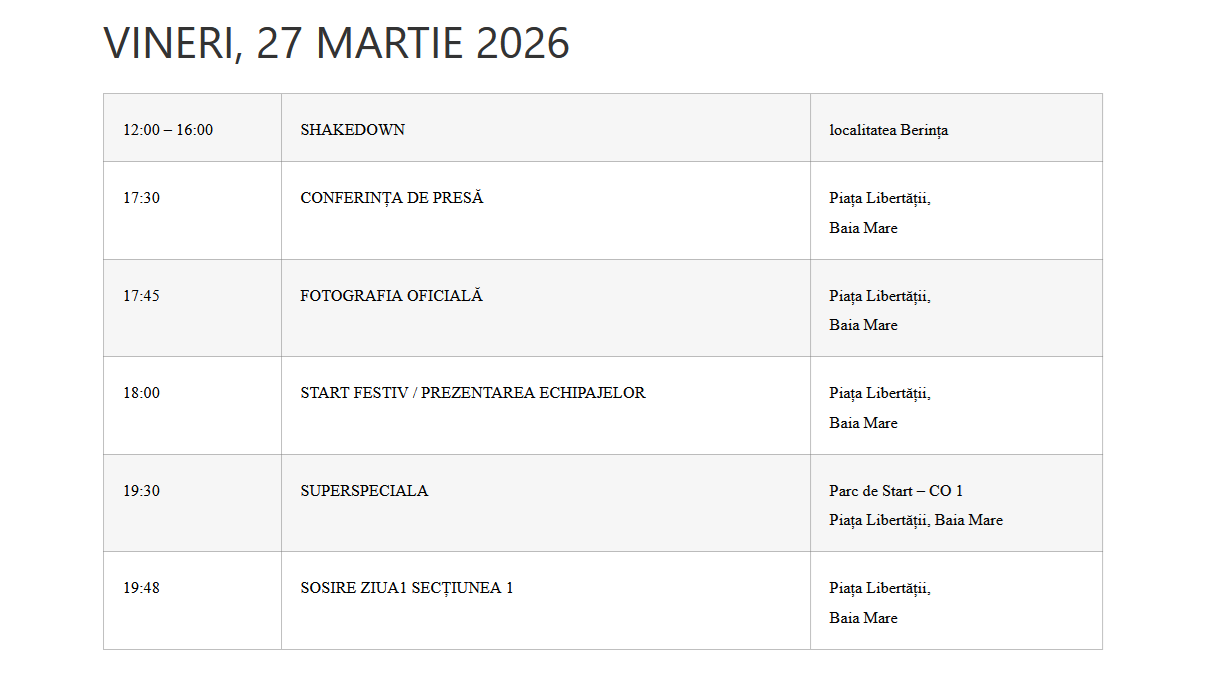
Task: Click Piața Libertății, Baia Mare under Parc de Start
Action: click(x=915, y=520)
